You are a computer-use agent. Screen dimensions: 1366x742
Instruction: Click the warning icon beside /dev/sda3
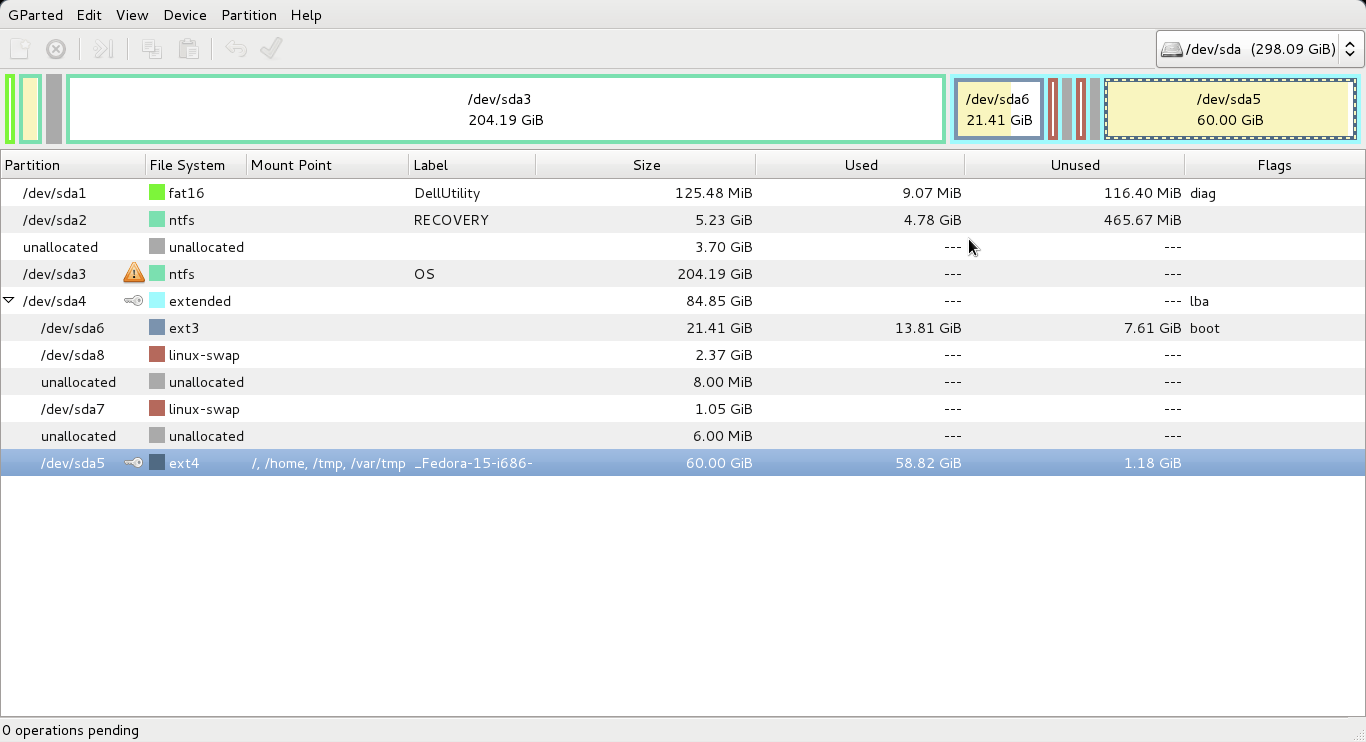133,273
